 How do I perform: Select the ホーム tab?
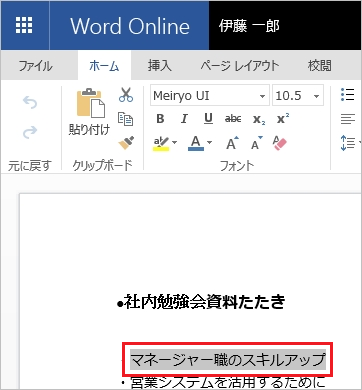[104, 66]
